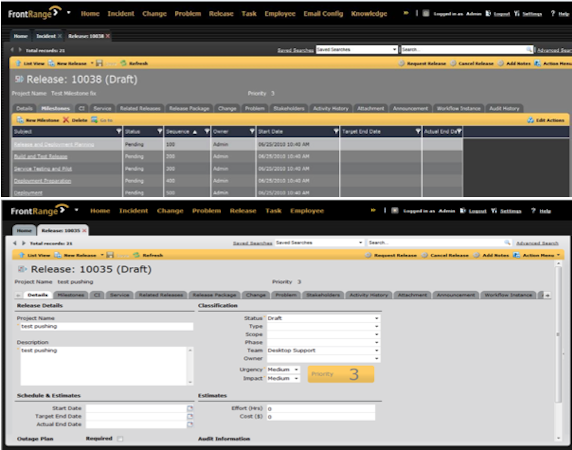Open the Scope dropdown
Screen dimensions: 572x450
pos(376,334)
